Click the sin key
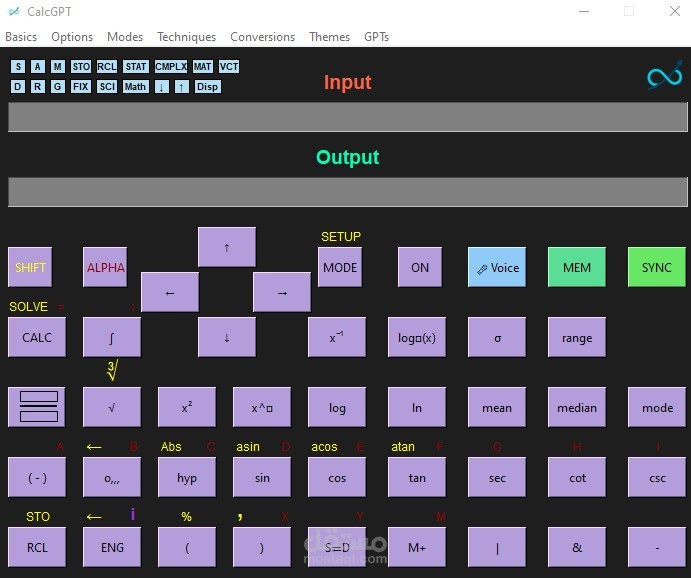Screen dimensions: 691x578 tap(262, 477)
